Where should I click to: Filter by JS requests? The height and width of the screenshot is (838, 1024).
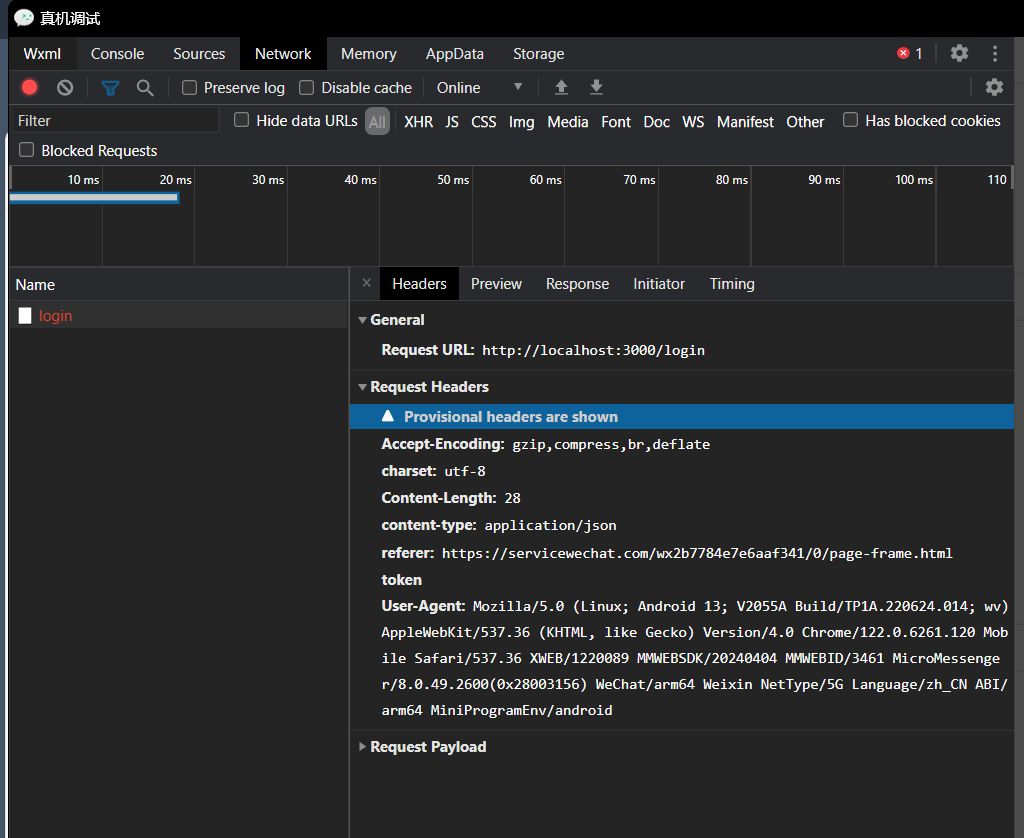(x=452, y=121)
